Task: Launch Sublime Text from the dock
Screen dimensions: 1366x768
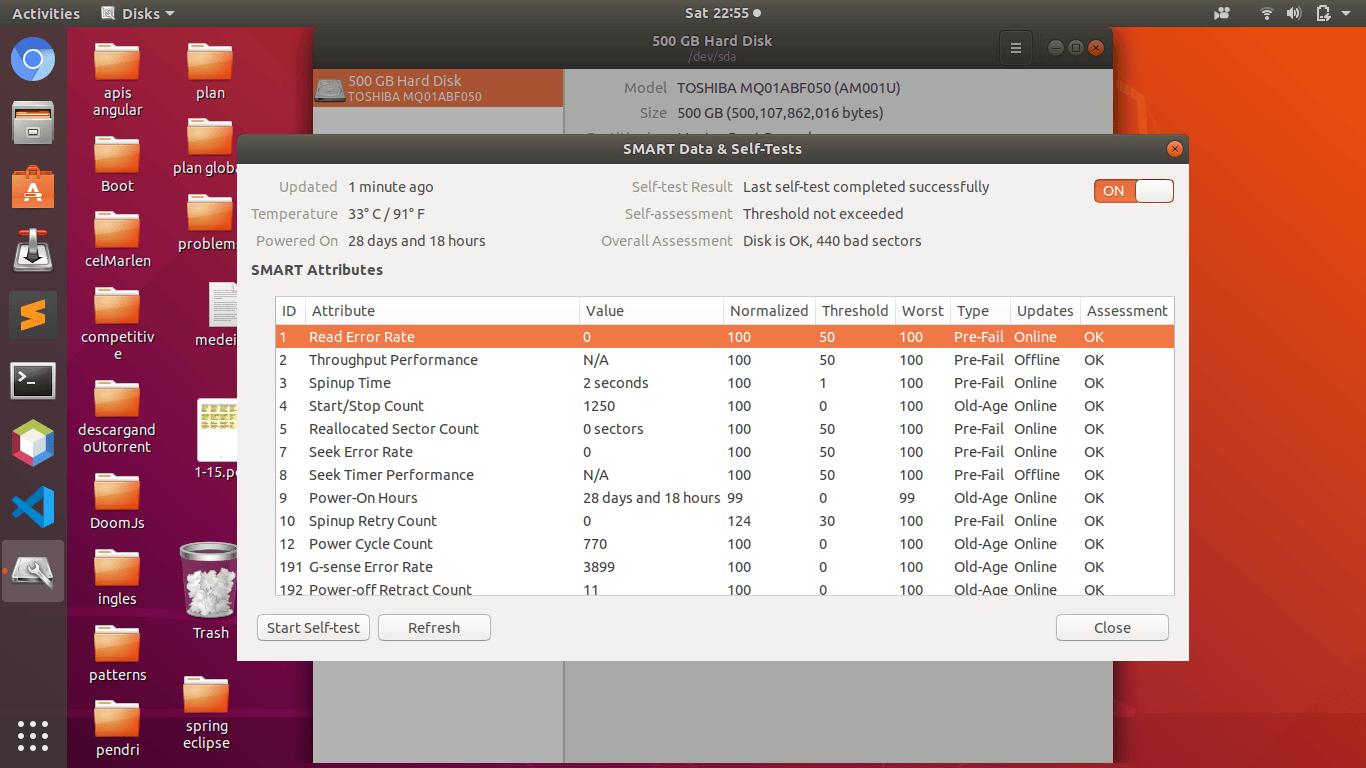Action: click(x=33, y=316)
